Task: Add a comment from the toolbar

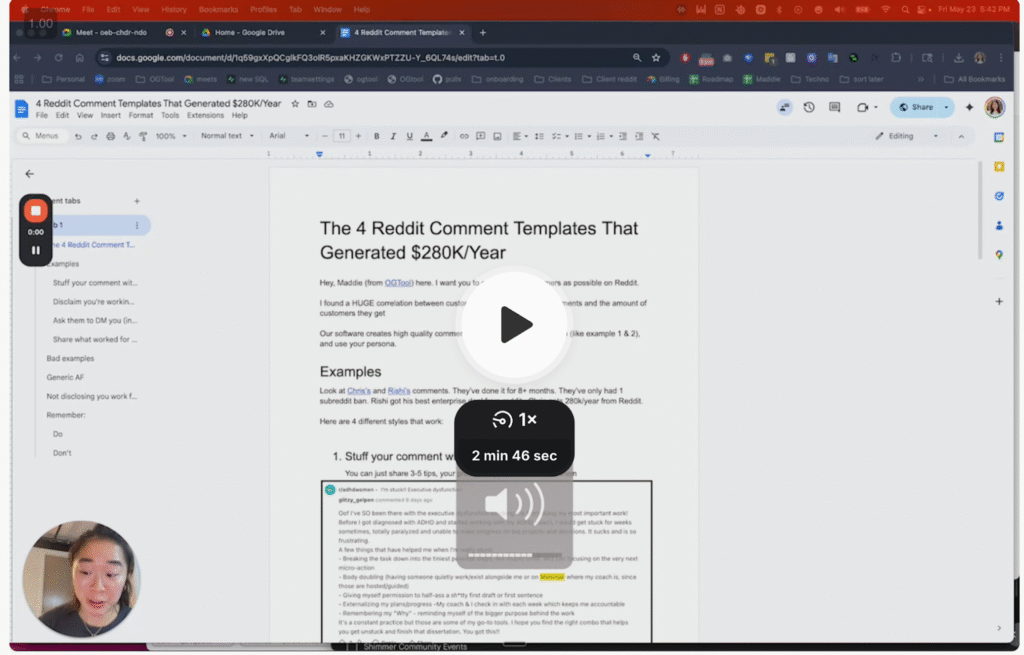Action: [x=481, y=136]
